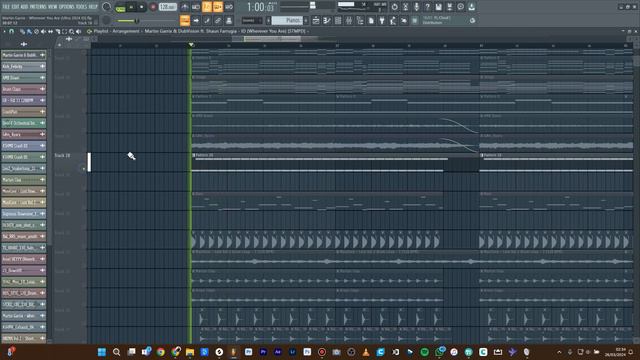Select the playlist Select tool
Image resolution: width=640 pixels, height=360 pixels.
(x=64, y=31)
